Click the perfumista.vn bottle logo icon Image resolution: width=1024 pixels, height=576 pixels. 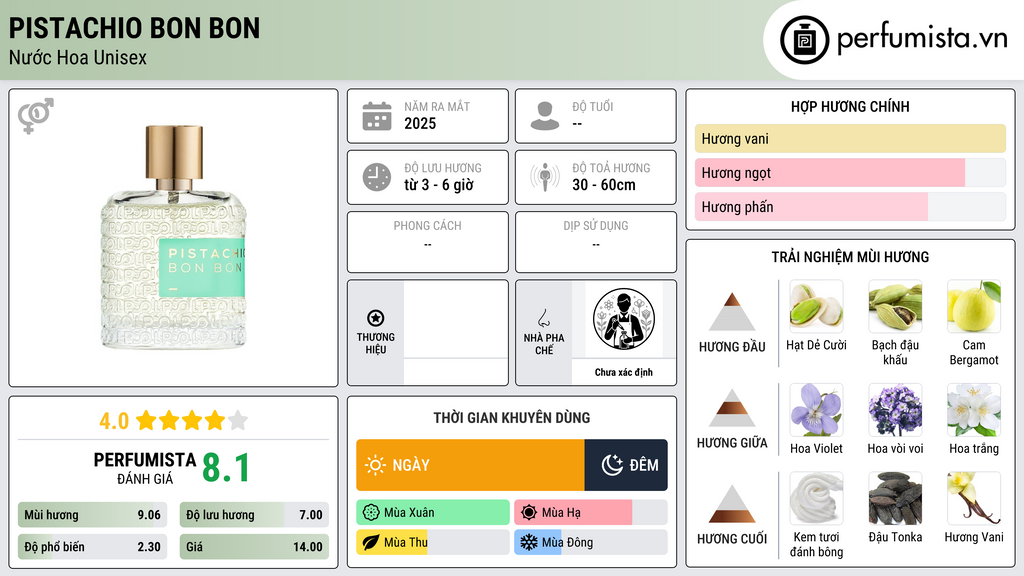tap(804, 40)
